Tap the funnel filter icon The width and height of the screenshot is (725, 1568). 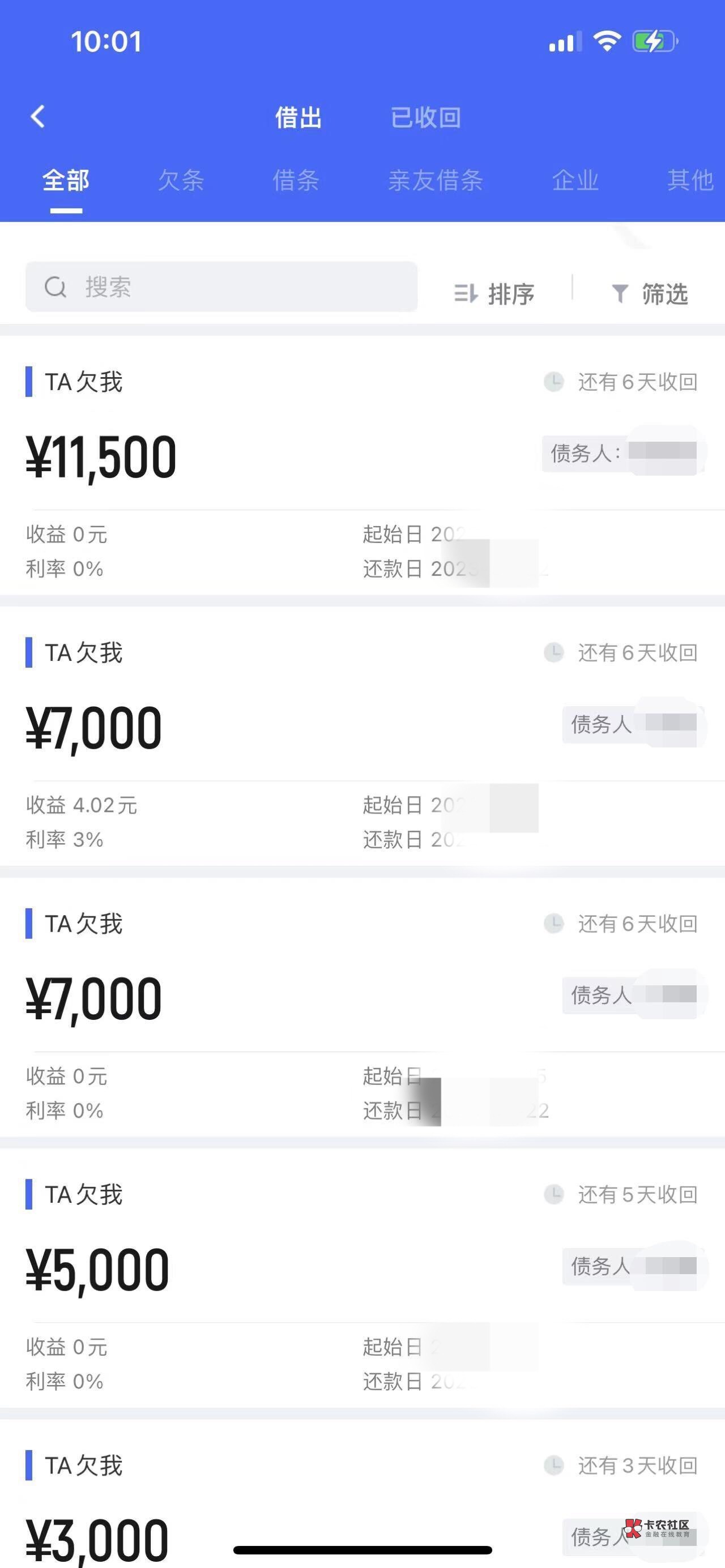click(620, 293)
